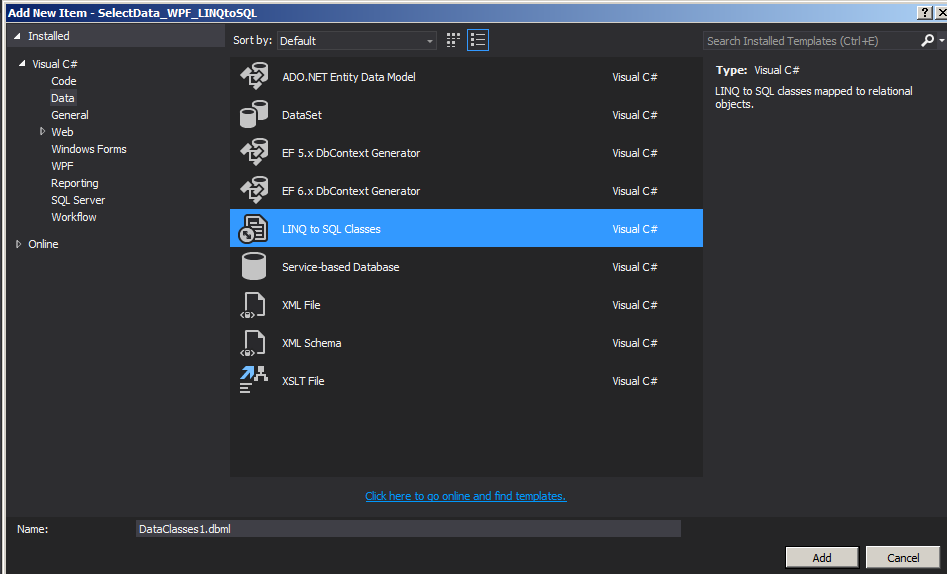Select the SQL Server category
This screenshot has height=574, width=947.
point(78,200)
